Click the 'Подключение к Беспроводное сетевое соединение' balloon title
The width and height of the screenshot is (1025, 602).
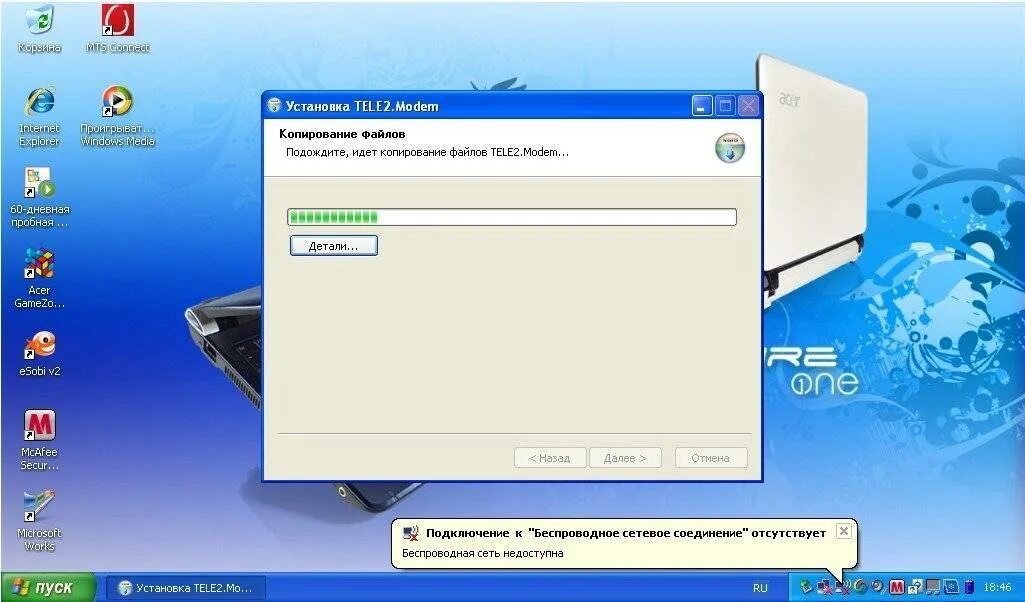[x=626, y=533]
